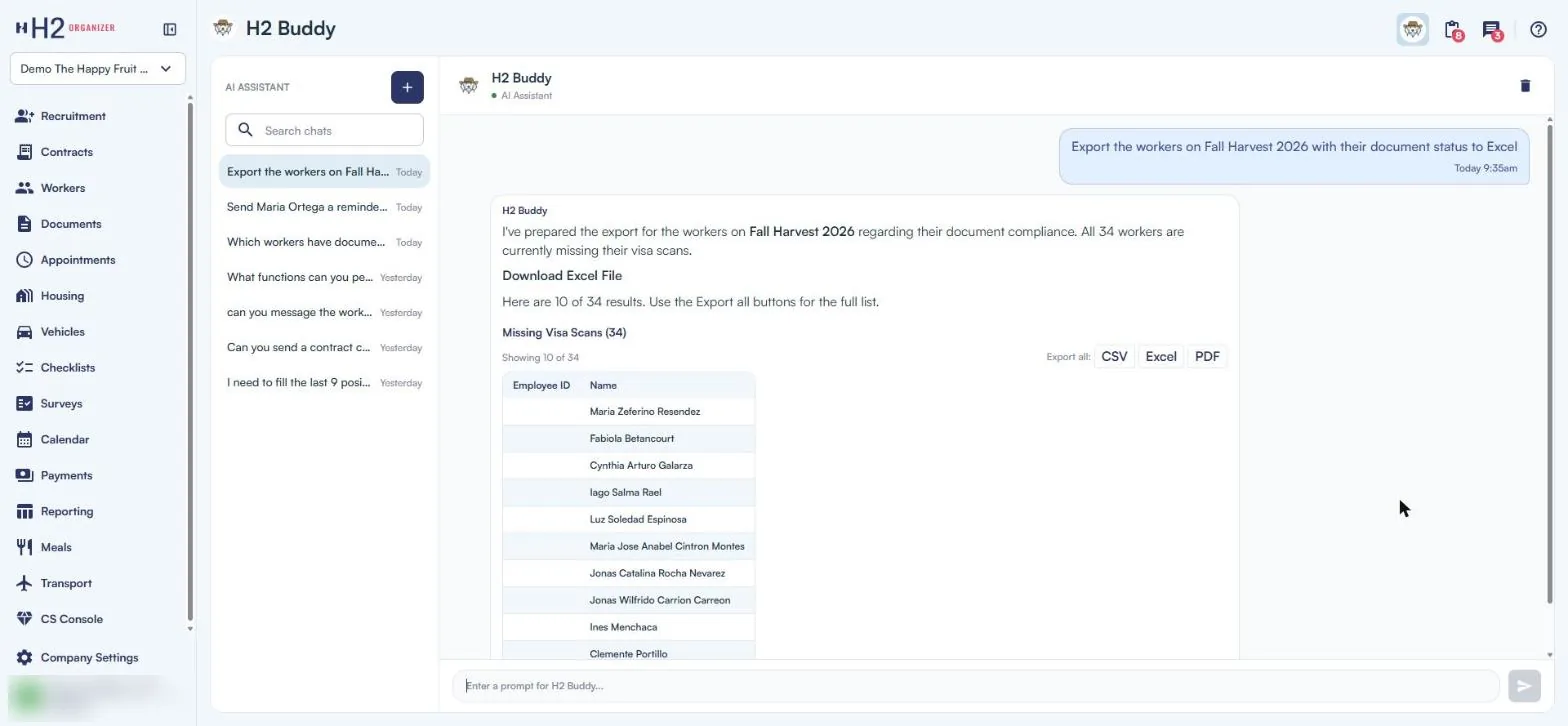
Task: Open the help question mark icon
Action: [x=1538, y=30]
